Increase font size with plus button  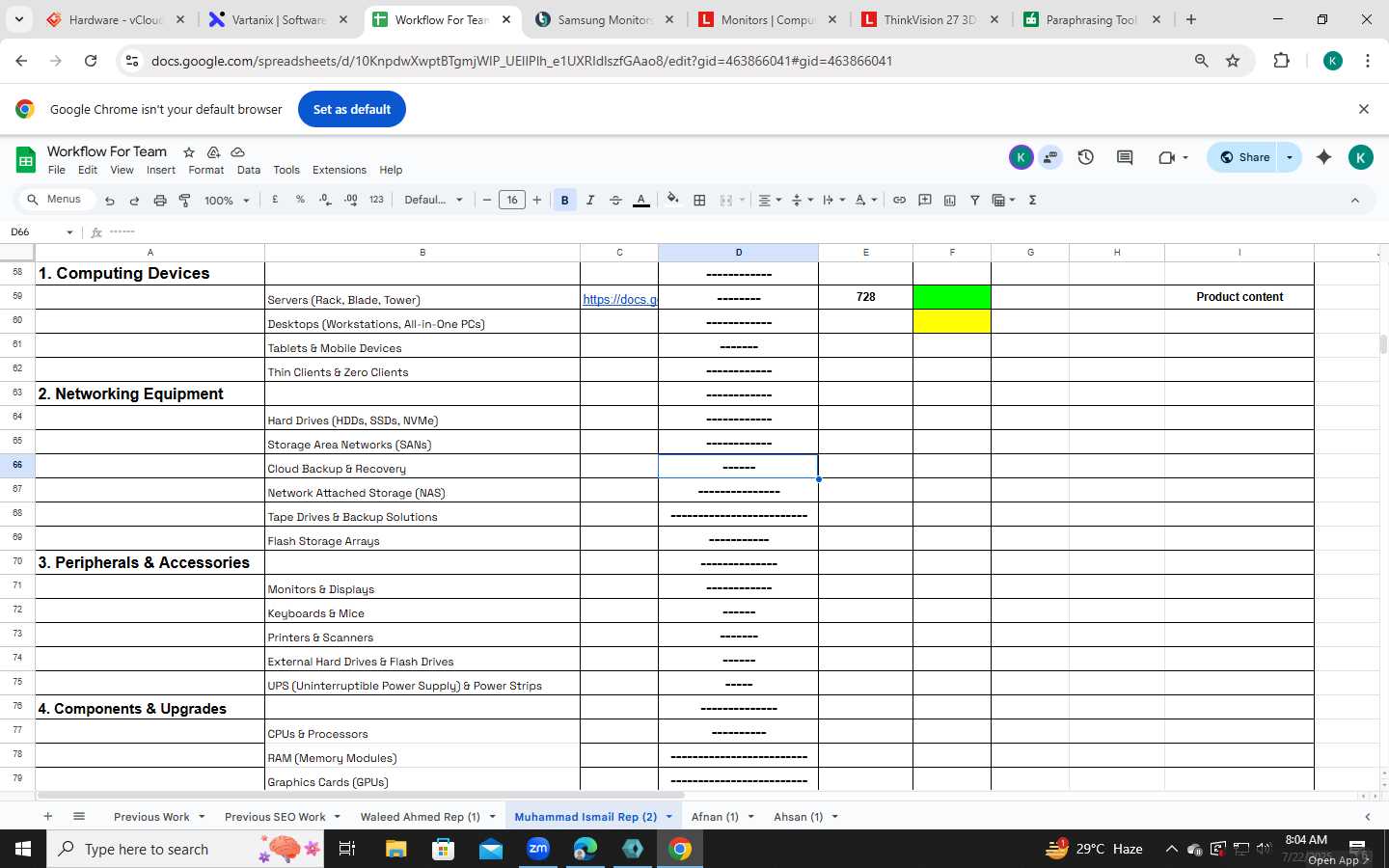[x=537, y=200]
